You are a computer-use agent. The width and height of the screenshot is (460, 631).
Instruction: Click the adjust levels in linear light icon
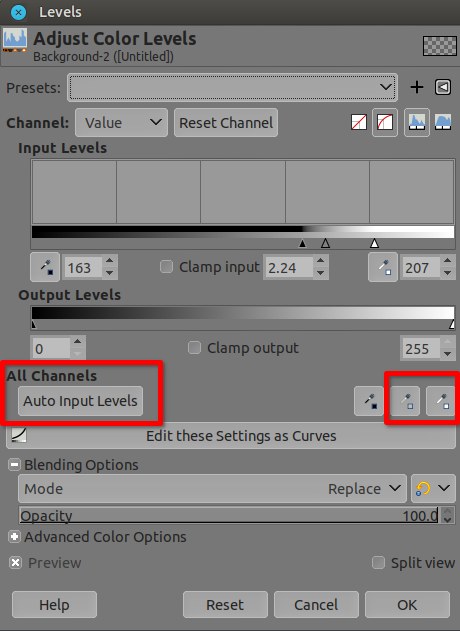(x=359, y=122)
